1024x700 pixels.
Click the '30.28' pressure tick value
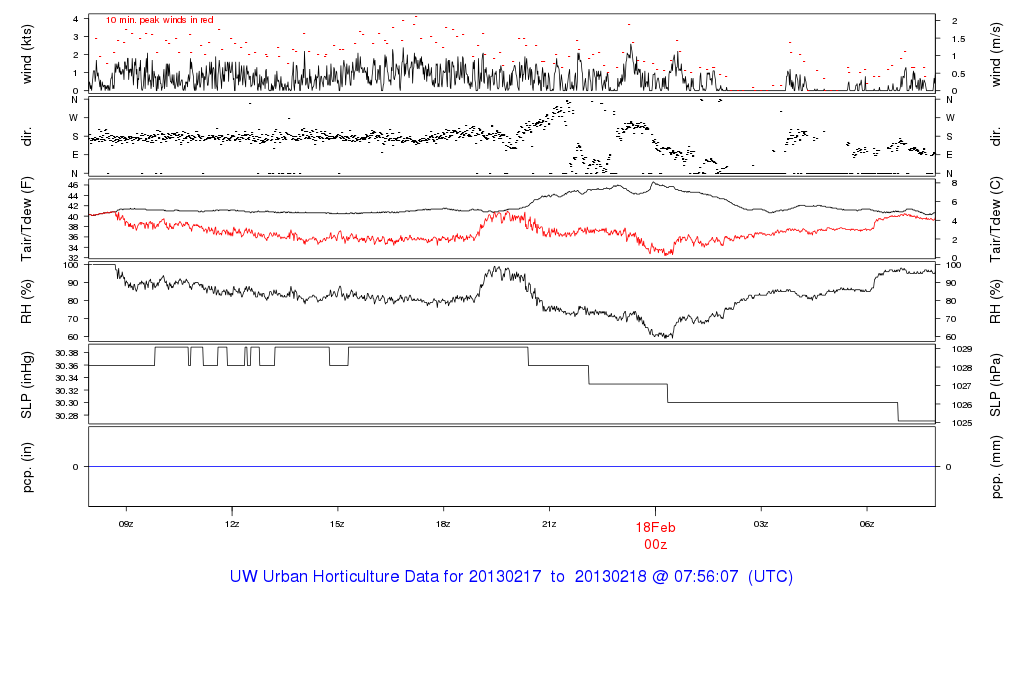[67, 416]
